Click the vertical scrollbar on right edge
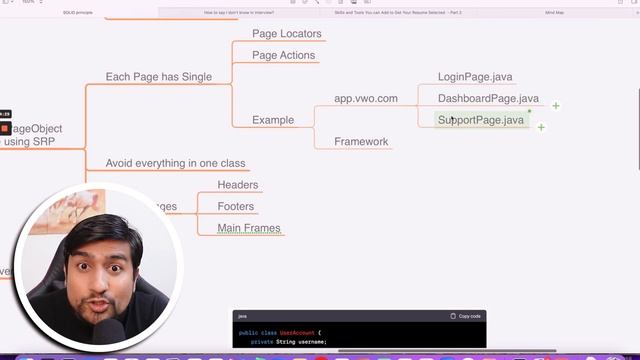This screenshot has height=360, width=640. tap(638, 129)
